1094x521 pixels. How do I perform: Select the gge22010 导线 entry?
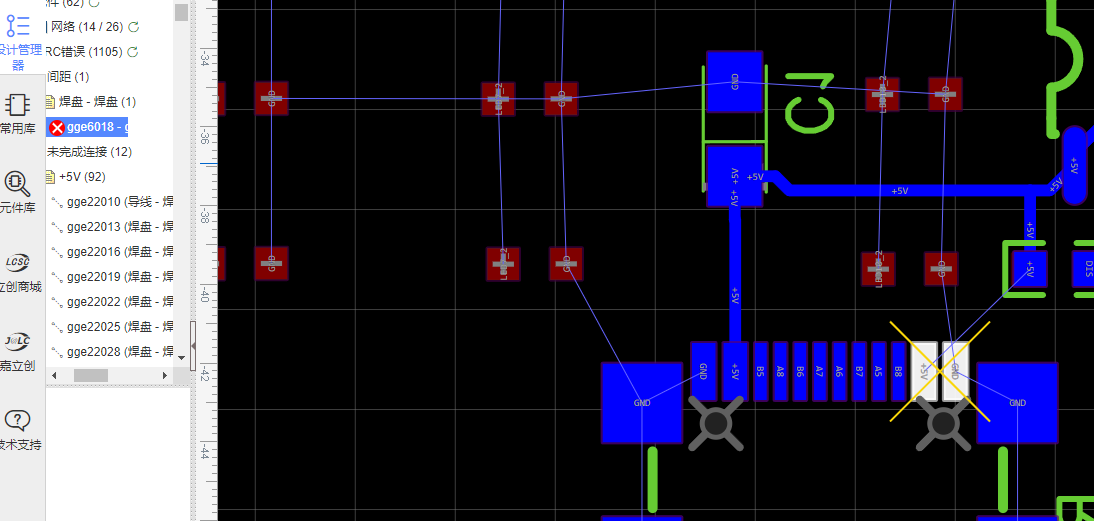[120, 202]
